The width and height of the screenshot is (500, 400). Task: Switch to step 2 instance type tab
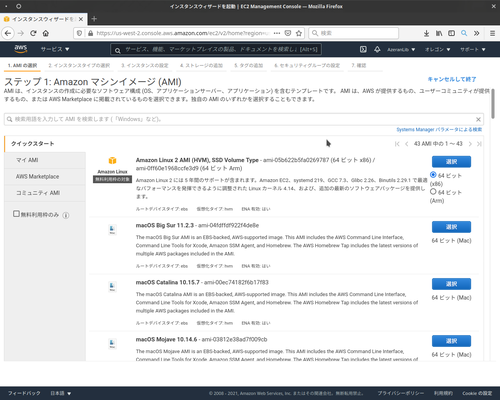point(79,66)
